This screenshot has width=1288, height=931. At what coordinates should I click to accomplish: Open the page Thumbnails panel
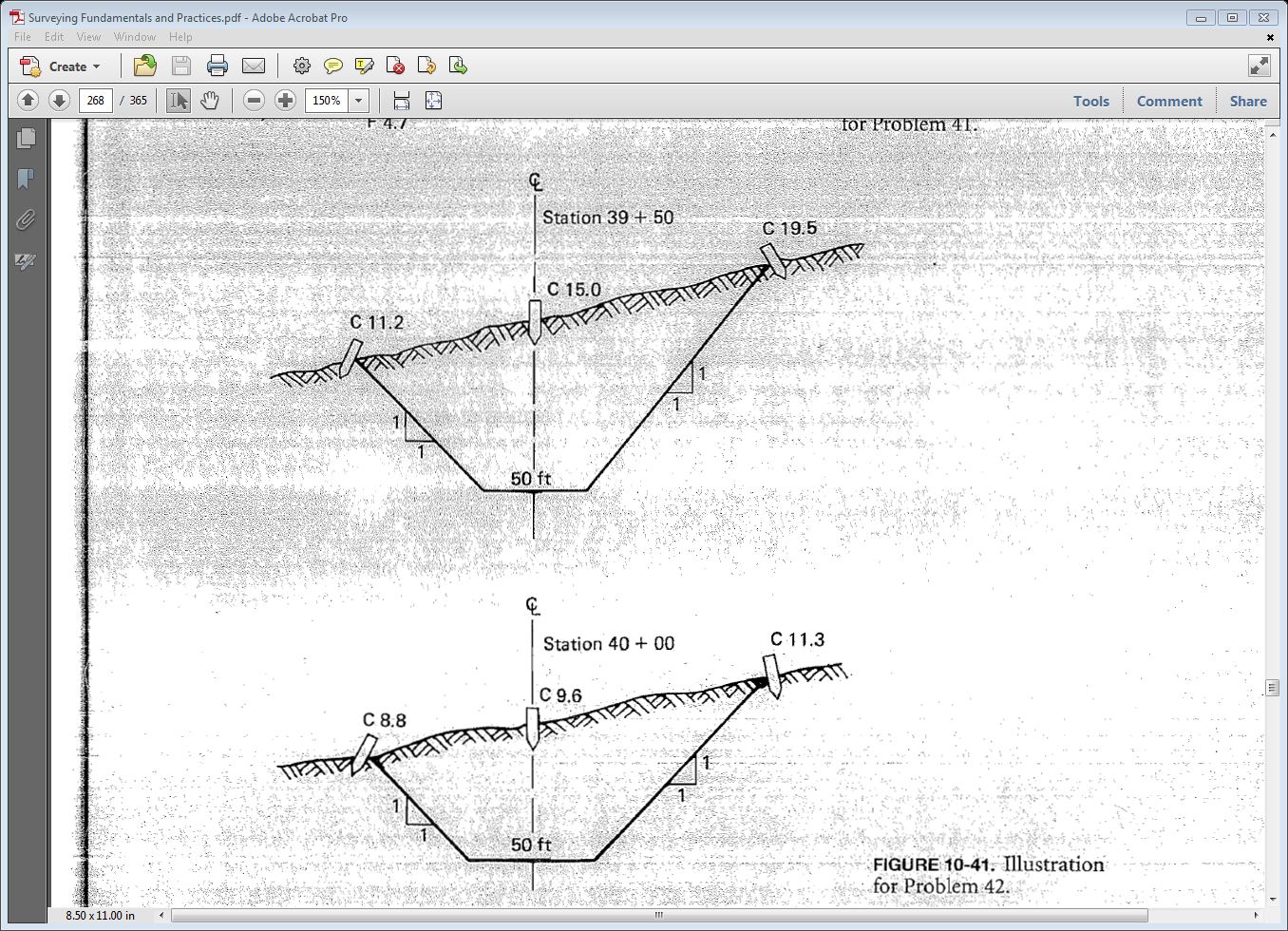[x=26, y=138]
